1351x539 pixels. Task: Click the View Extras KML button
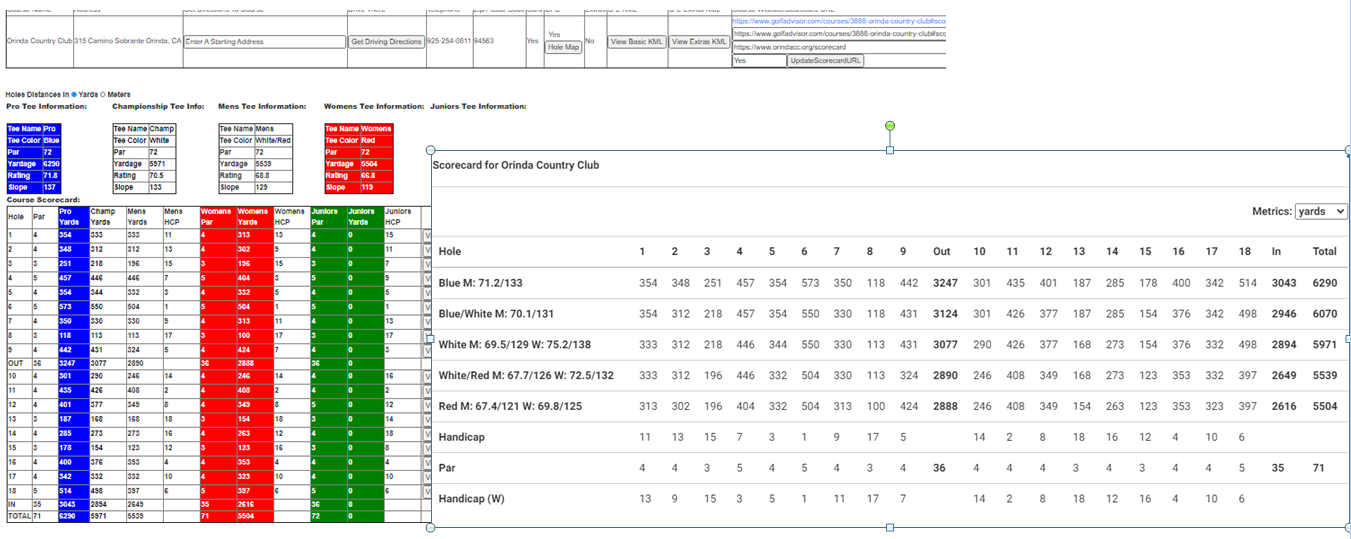[x=699, y=42]
